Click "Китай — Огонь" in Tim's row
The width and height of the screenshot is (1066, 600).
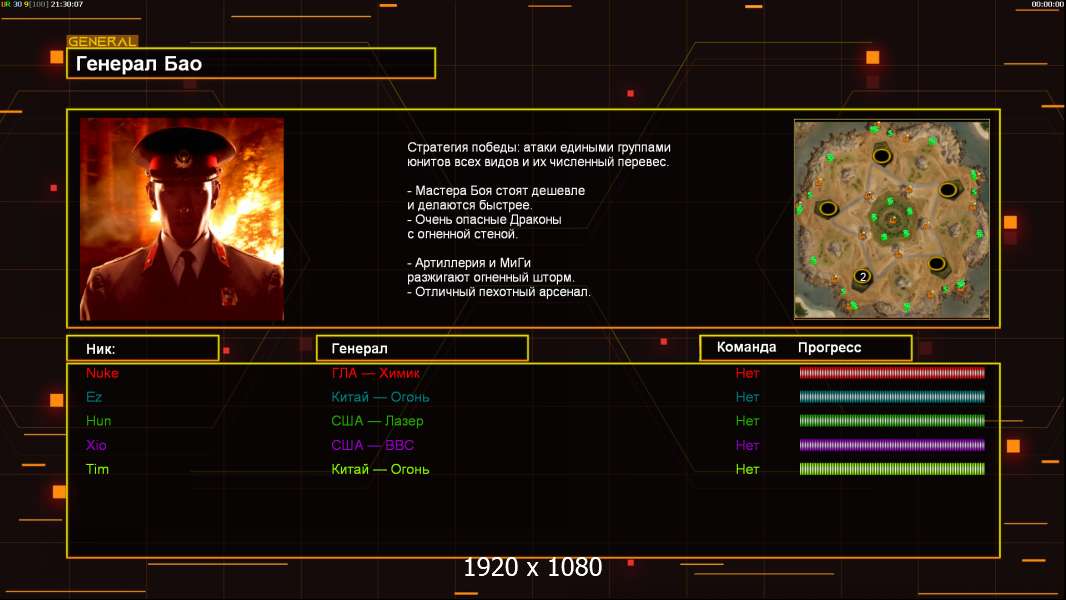pos(380,469)
